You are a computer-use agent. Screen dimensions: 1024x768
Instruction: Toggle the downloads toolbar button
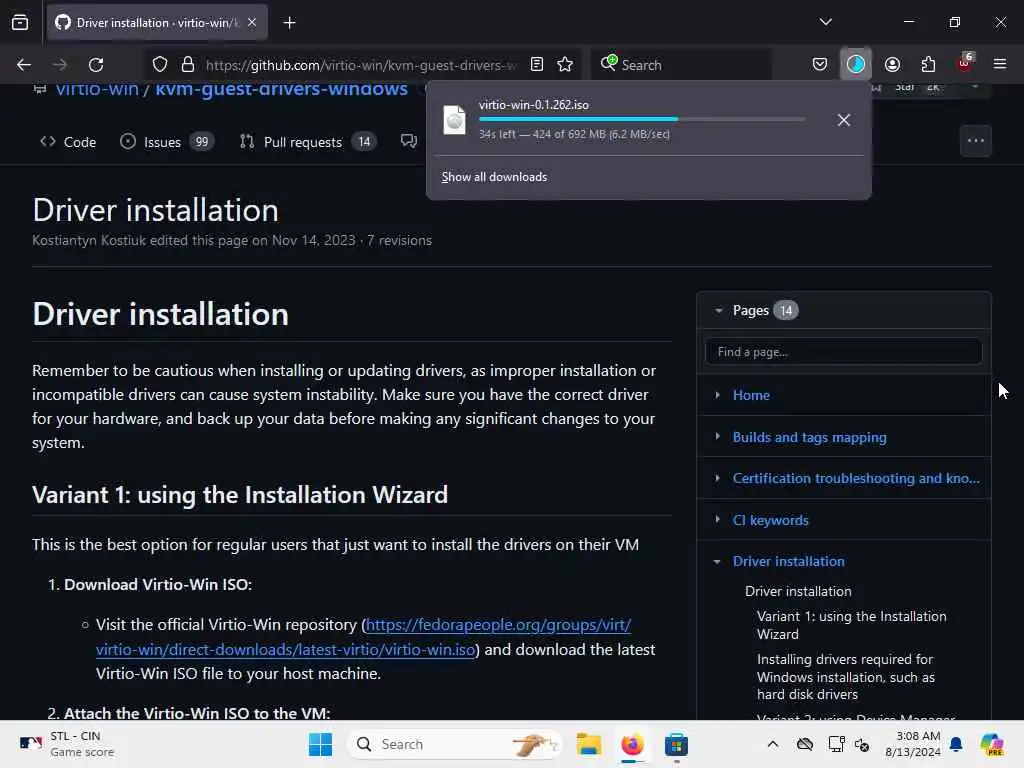(x=856, y=64)
